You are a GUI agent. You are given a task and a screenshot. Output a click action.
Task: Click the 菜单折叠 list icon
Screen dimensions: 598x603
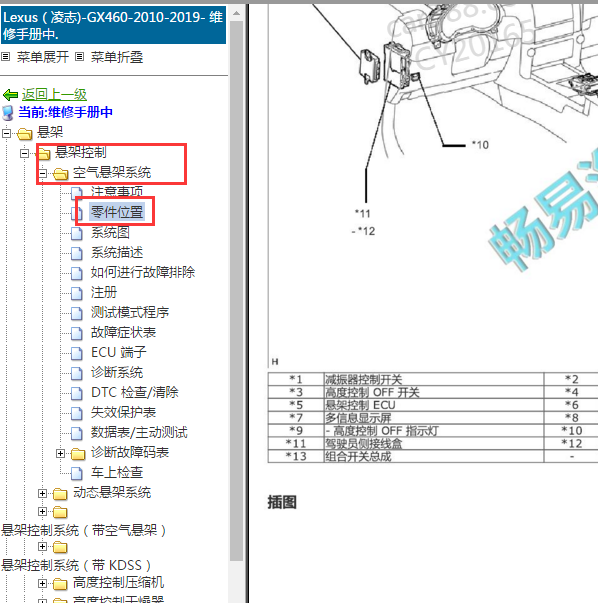(x=79, y=57)
